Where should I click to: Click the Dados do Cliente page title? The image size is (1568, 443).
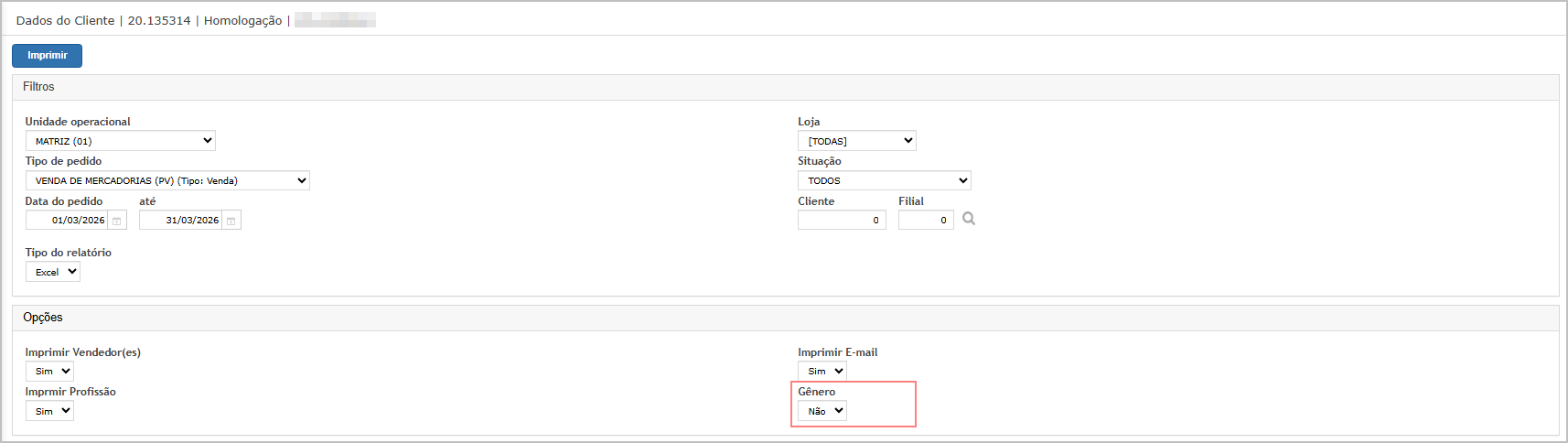point(65,20)
